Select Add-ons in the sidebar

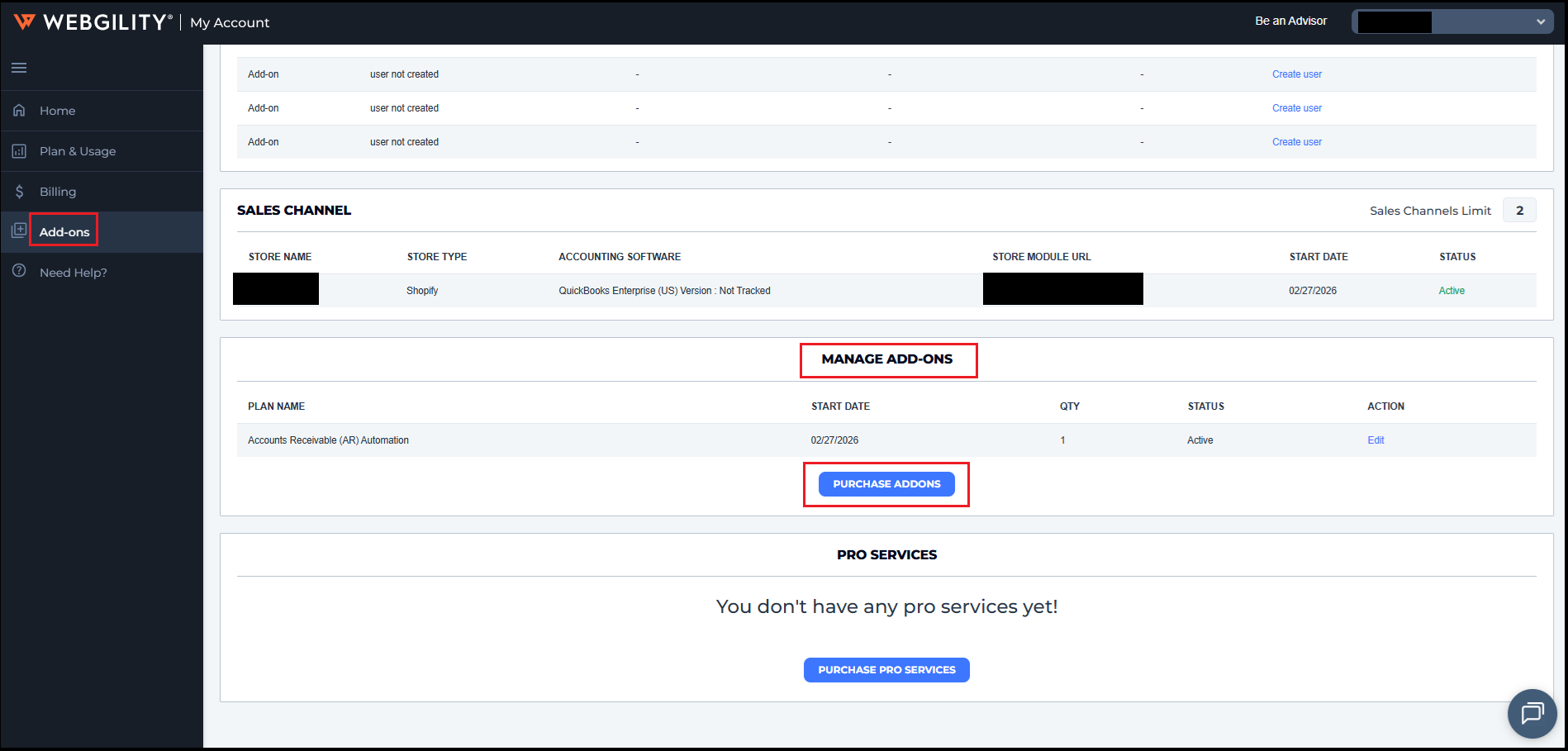(x=64, y=232)
